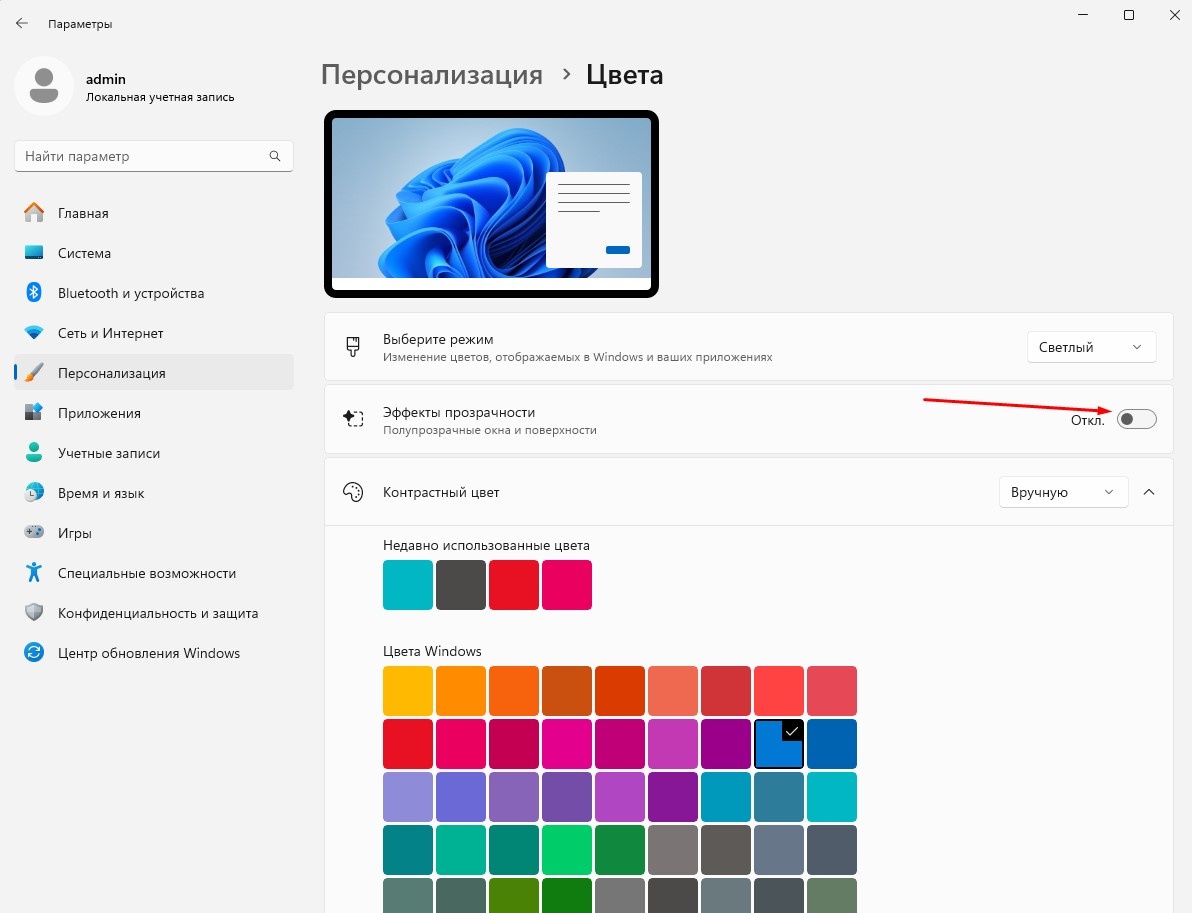The width and height of the screenshot is (1192, 913).
Task: Click the Специальные возможности accessibility icon
Action: [34, 572]
